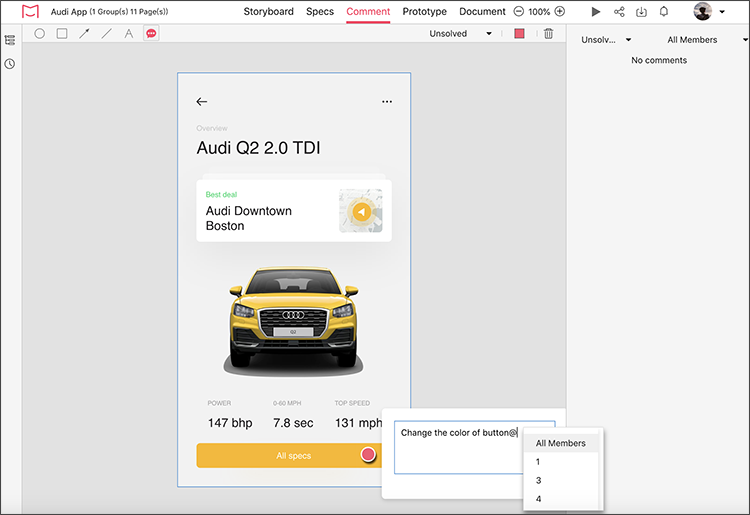Mention member 4 in the list
This screenshot has height=515, width=750.
point(561,499)
